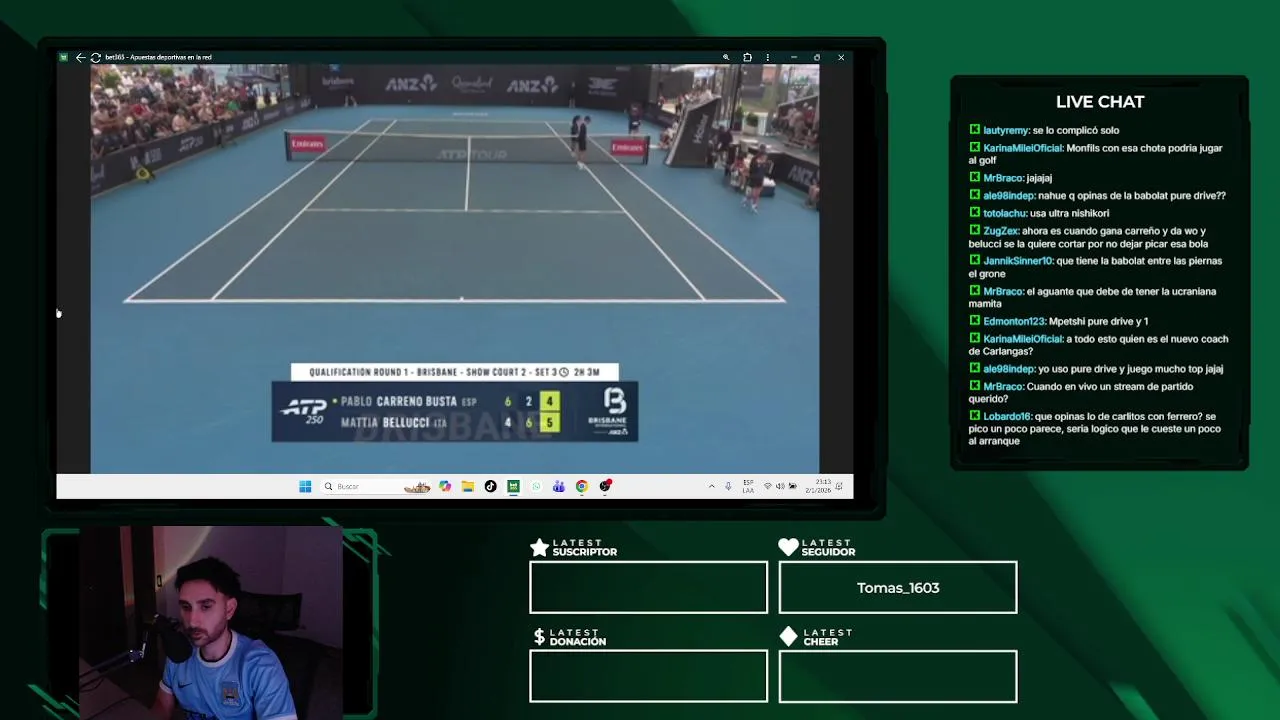Select lautyremy's chat message
This screenshot has height=720, width=1280.
(1044, 130)
